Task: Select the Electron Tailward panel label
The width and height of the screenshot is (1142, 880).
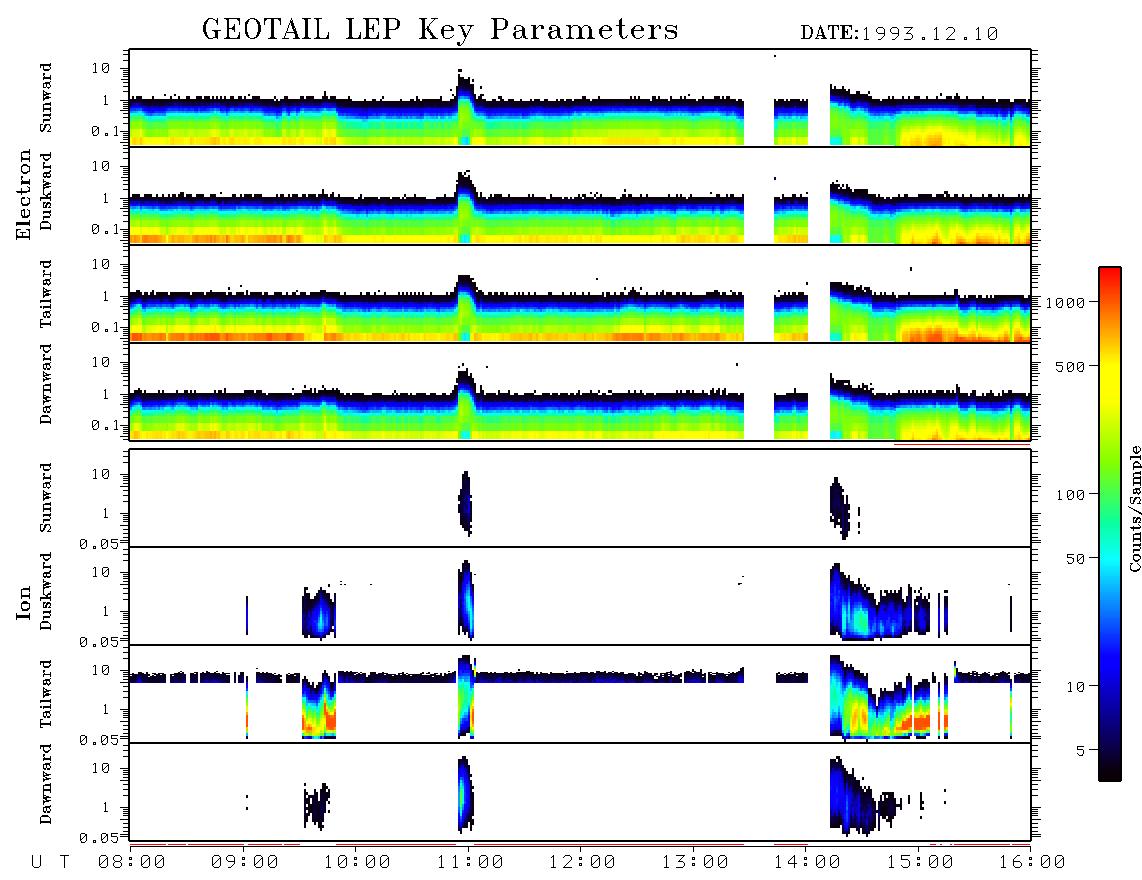Action: point(46,294)
